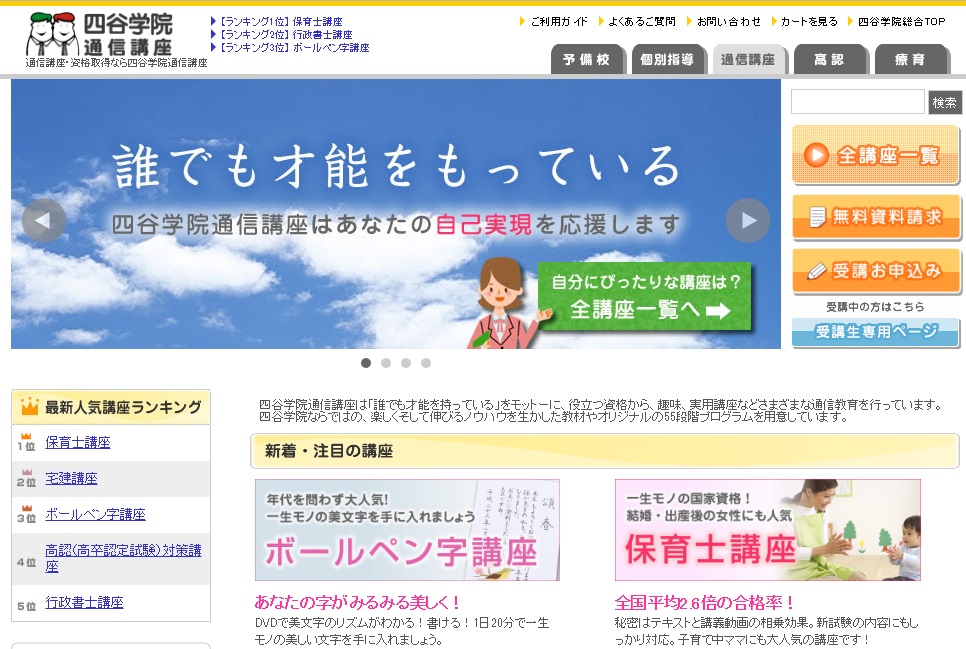966x649 pixels.
Task: Click the 誰でも才能をもっている hero banner
Action: [x=396, y=213]
